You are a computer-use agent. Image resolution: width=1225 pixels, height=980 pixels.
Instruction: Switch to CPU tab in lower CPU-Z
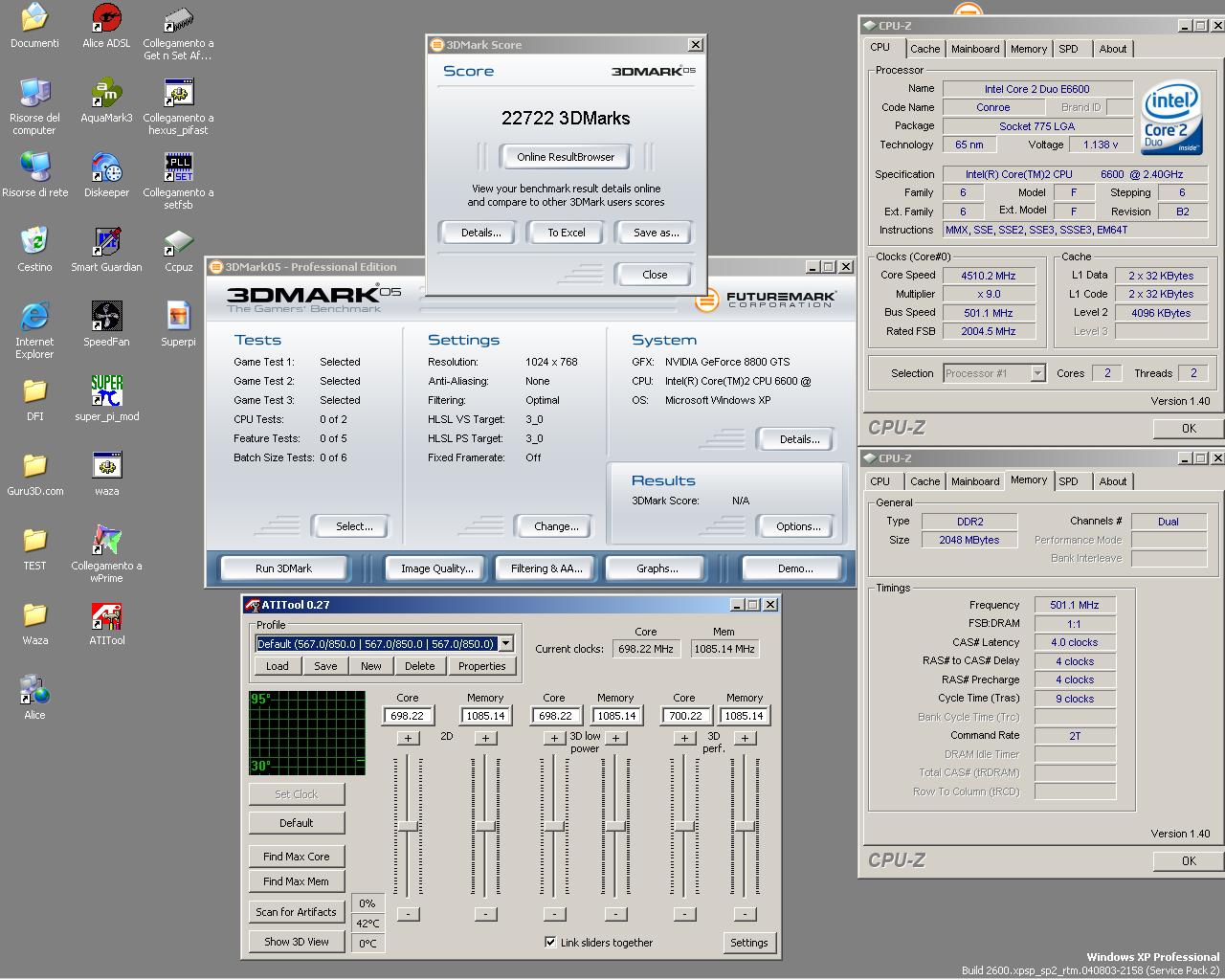880,481
